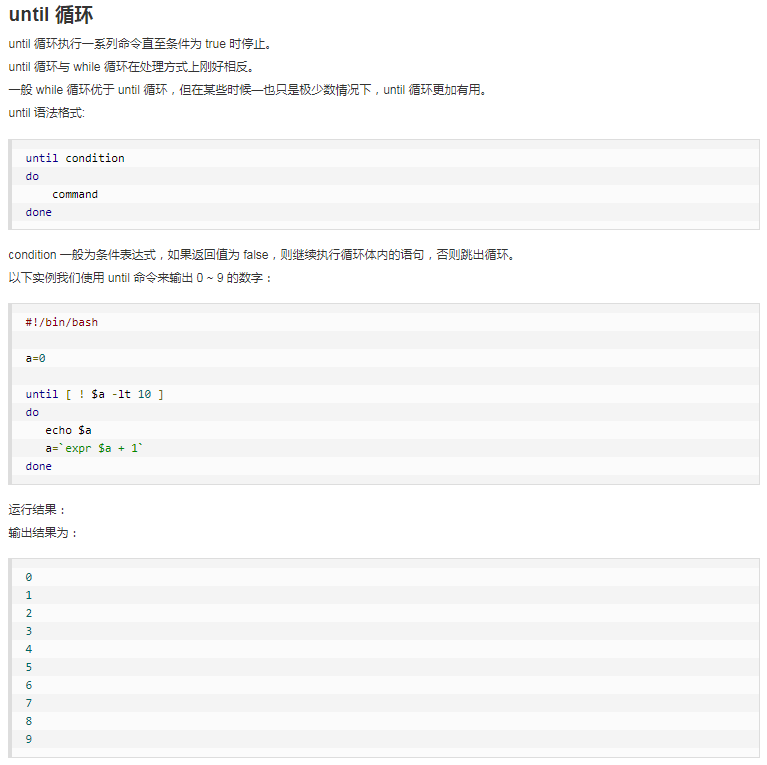
Task: Click the code line "echo $a"
Action: tap(68, 430)
